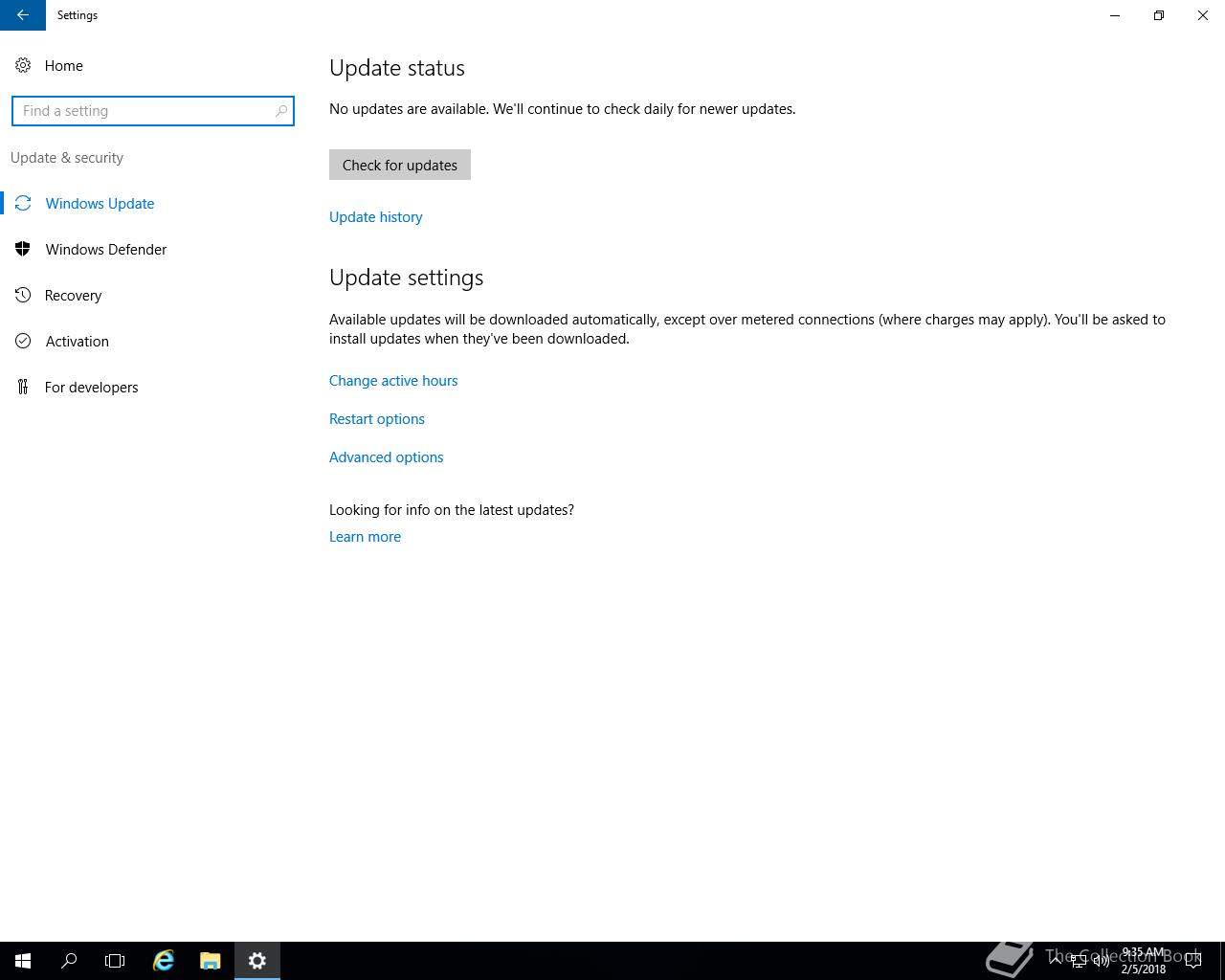
Task: Click 'No updates are available' status text
Action: [563, 109]
